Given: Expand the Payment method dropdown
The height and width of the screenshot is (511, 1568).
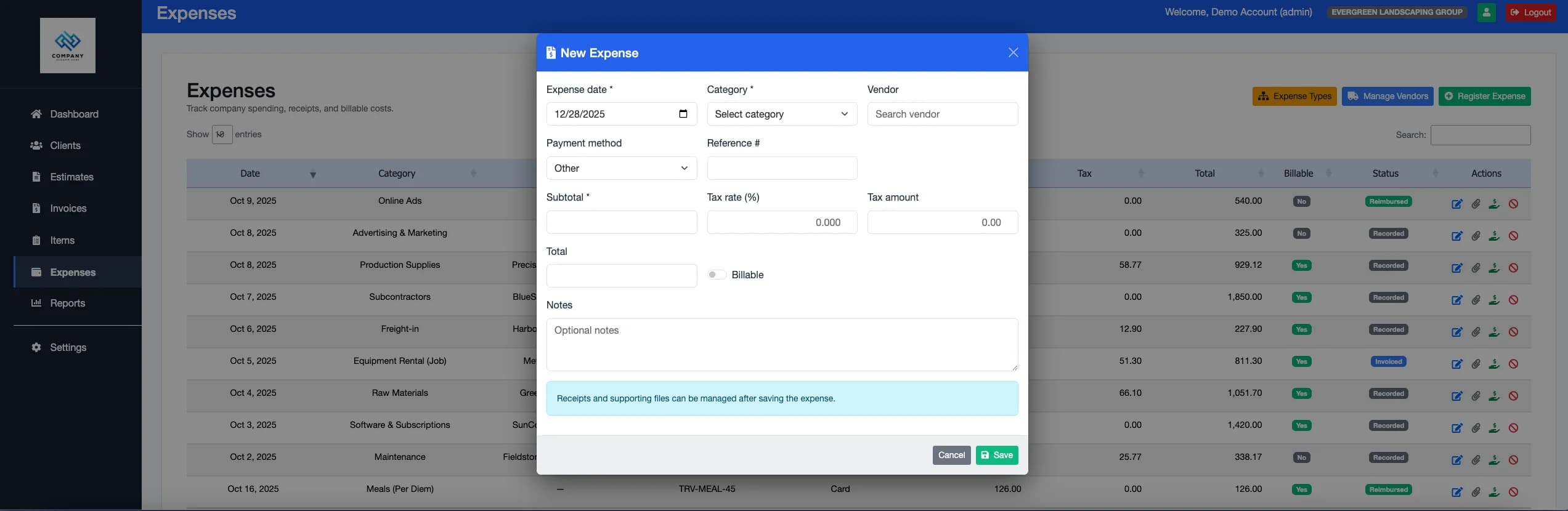Looking at the screenshot, I should pyautogui.click(x=621, y=169).
